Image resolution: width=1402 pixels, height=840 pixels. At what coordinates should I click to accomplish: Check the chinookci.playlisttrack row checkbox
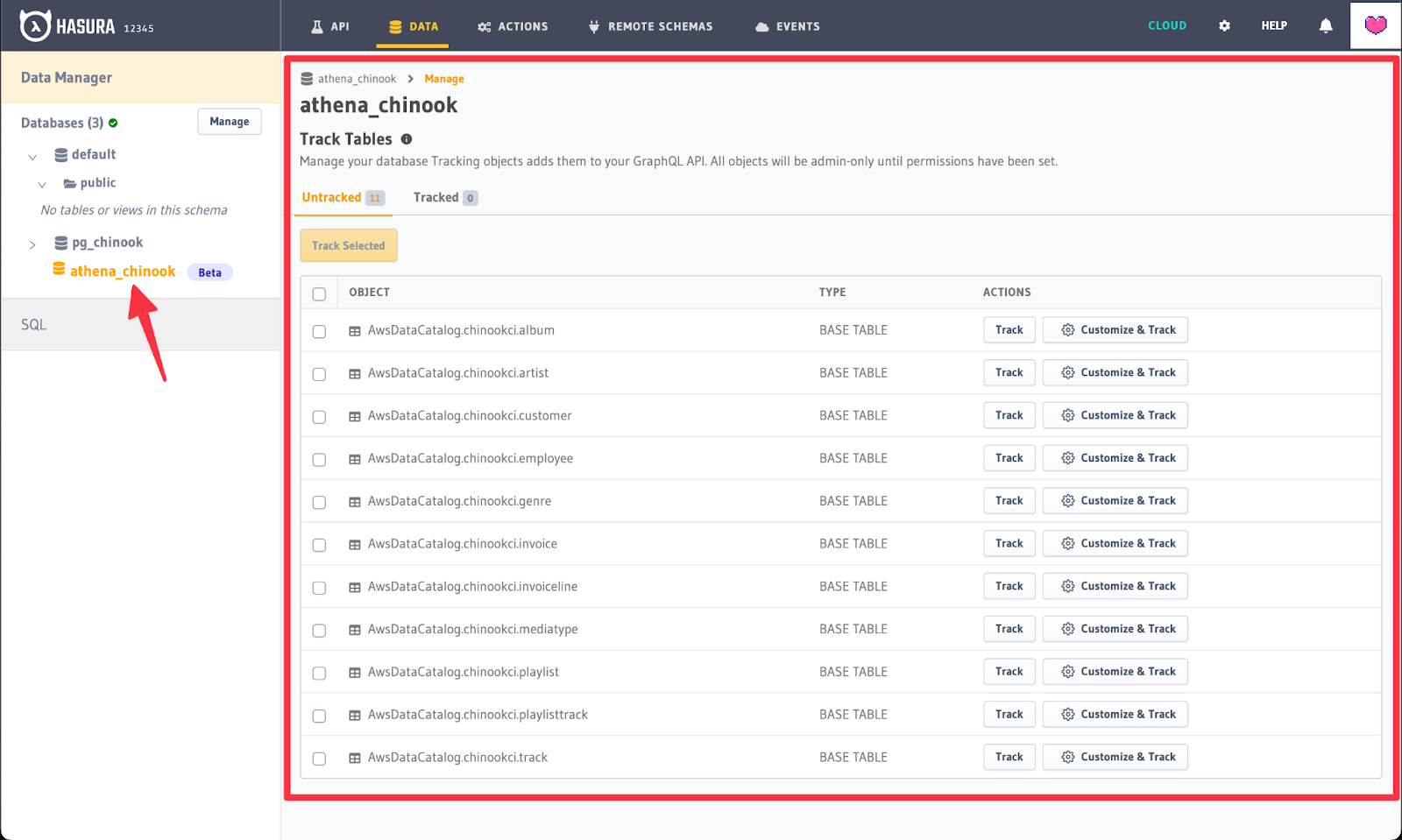click(x=319, y=716)
